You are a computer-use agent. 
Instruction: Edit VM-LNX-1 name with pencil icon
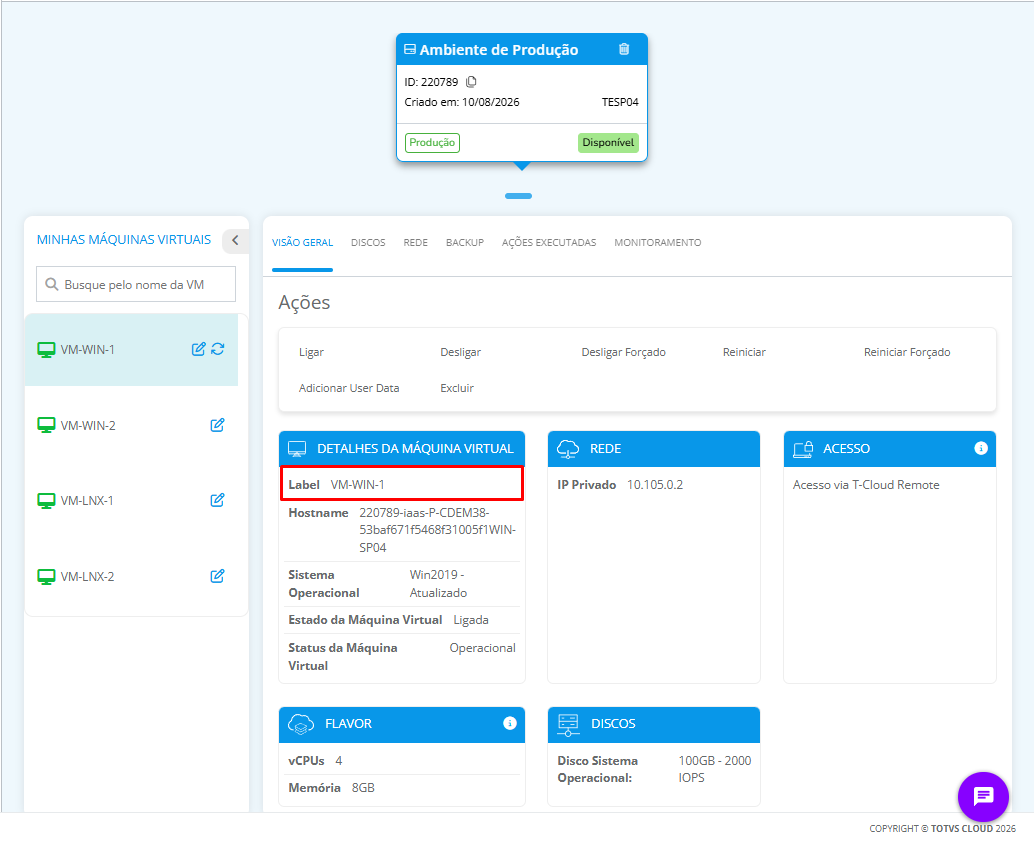point(217,500)
